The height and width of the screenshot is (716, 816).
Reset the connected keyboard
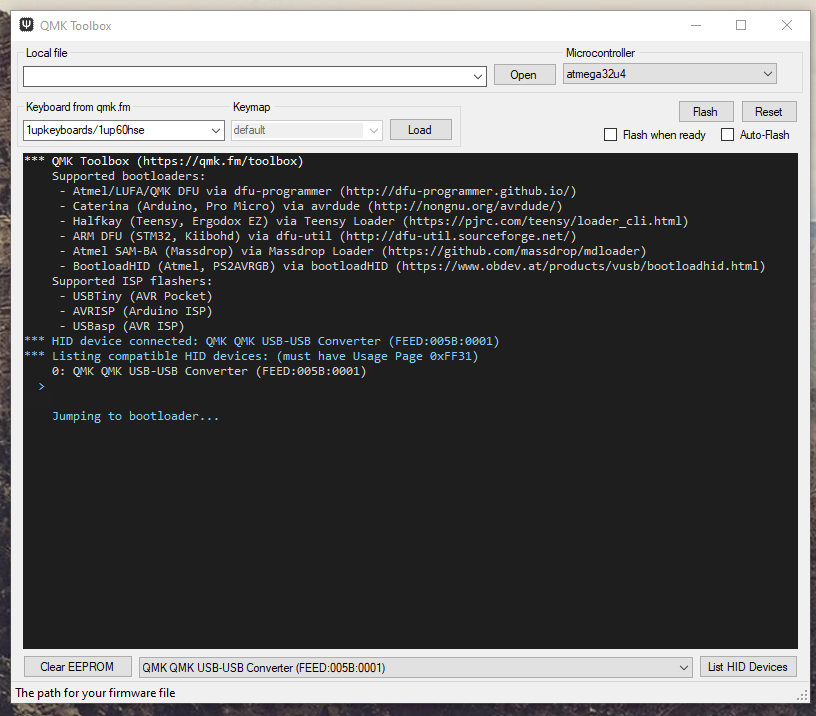point(768,111)
